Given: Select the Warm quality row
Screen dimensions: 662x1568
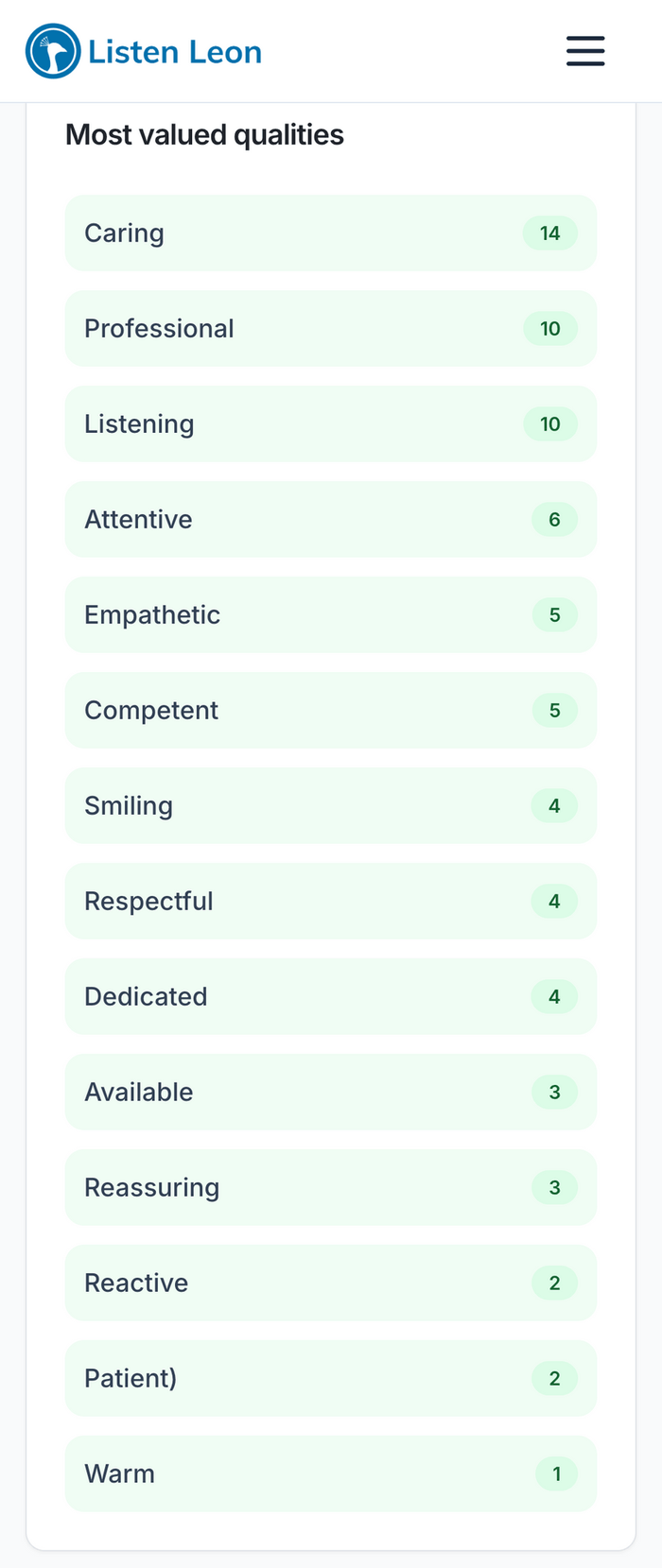Looking at the screenshot, I should point(330,1474).
